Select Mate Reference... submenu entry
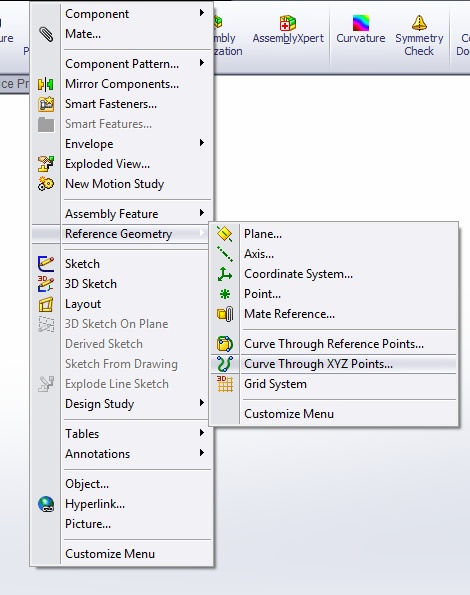470x595 pixels. (334, 314)
